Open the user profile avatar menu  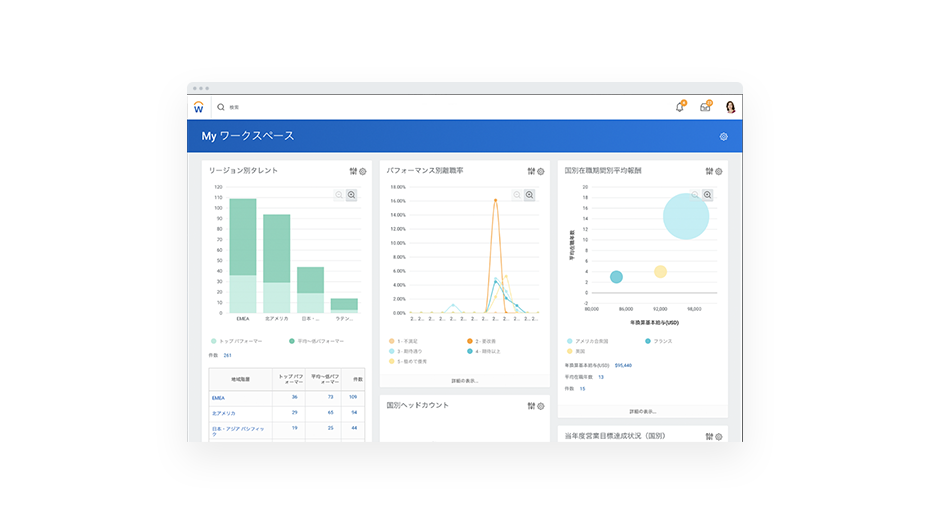pos(730,107)
